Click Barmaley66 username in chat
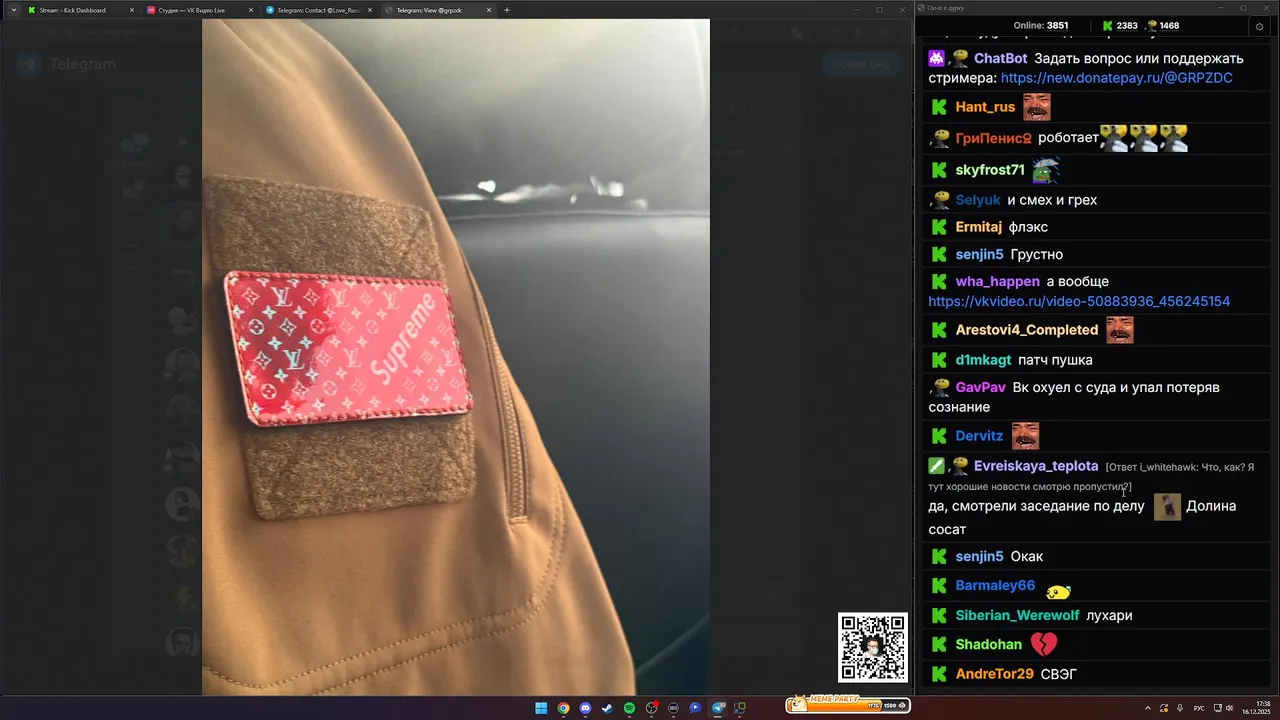The height and width of the screenshot is (720, 1280). click(995, 585)
